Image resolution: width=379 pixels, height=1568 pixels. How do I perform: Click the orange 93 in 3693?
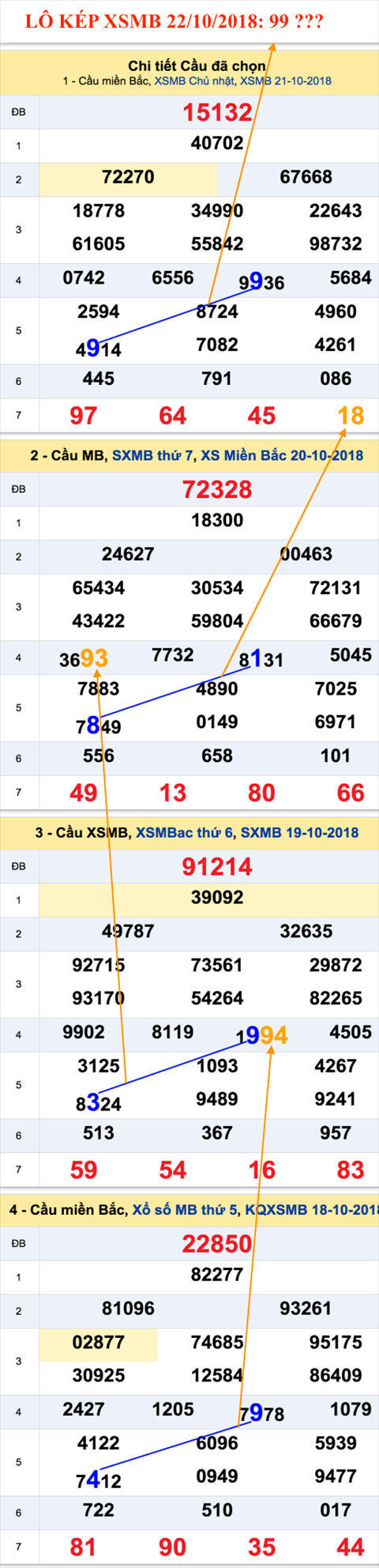pyautogui.click(x=94, y=658)
